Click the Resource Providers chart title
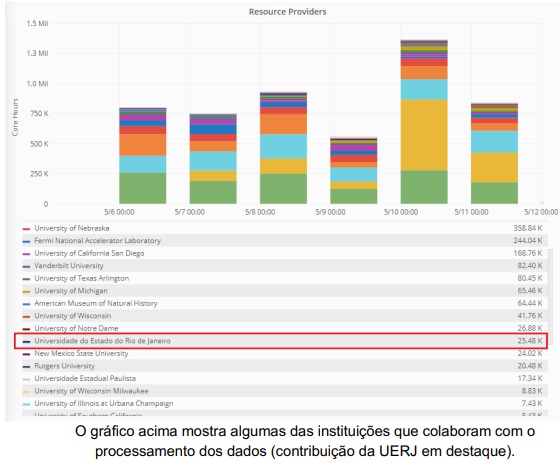 288,12
